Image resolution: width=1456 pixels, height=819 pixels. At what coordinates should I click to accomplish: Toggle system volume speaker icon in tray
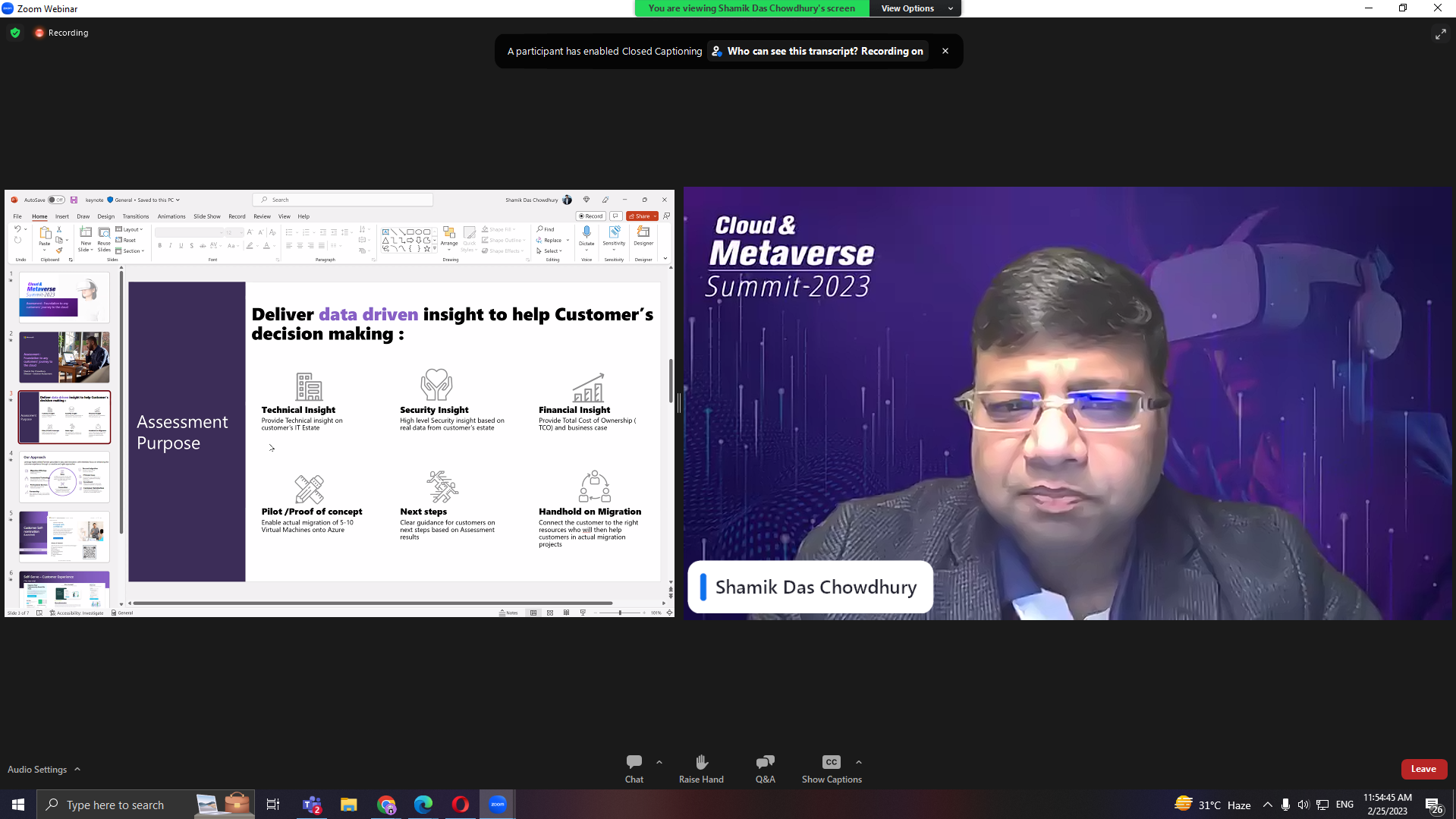coord(1303,805)
